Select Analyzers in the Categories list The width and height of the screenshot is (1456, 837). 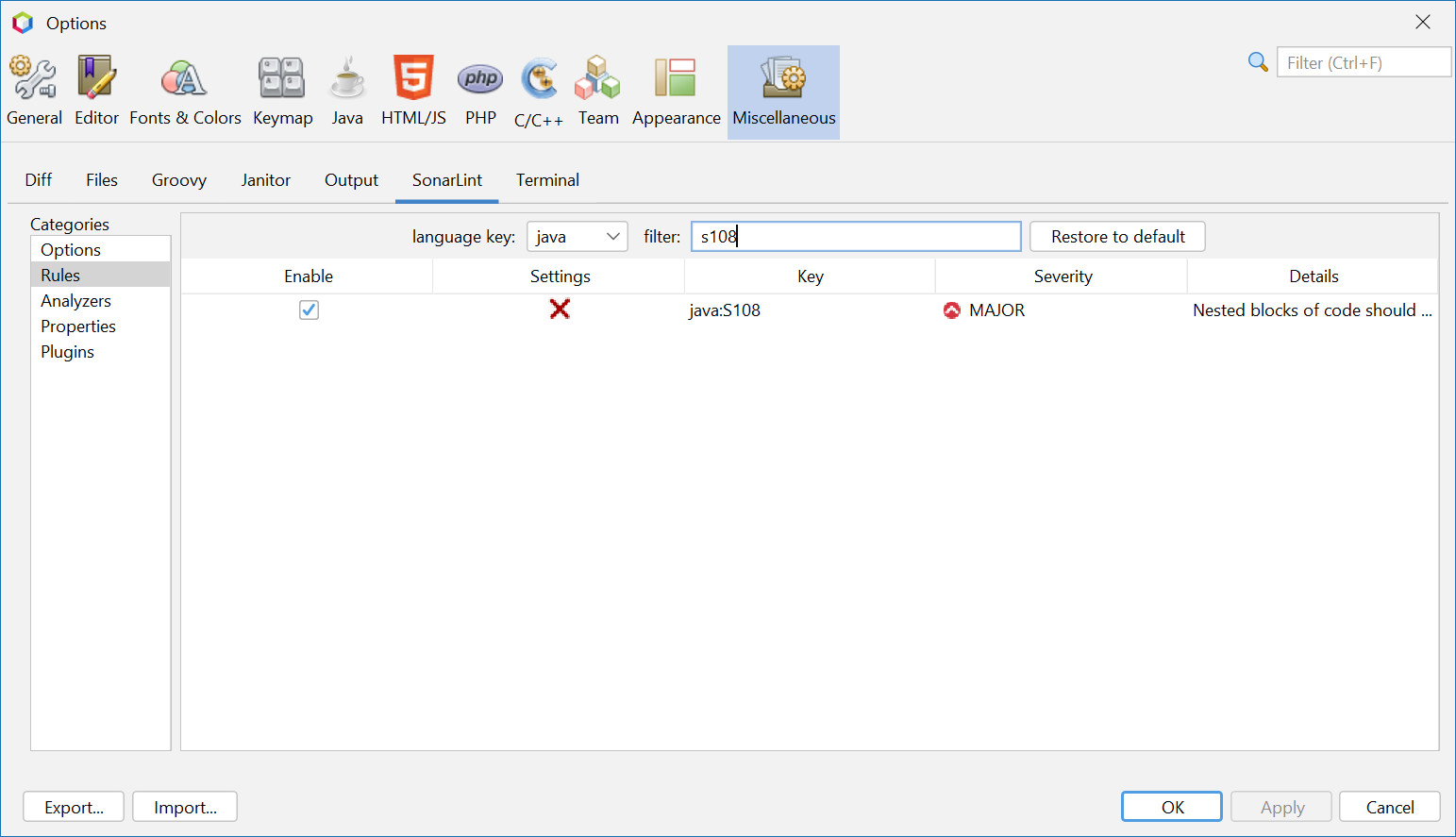(75, 300)
